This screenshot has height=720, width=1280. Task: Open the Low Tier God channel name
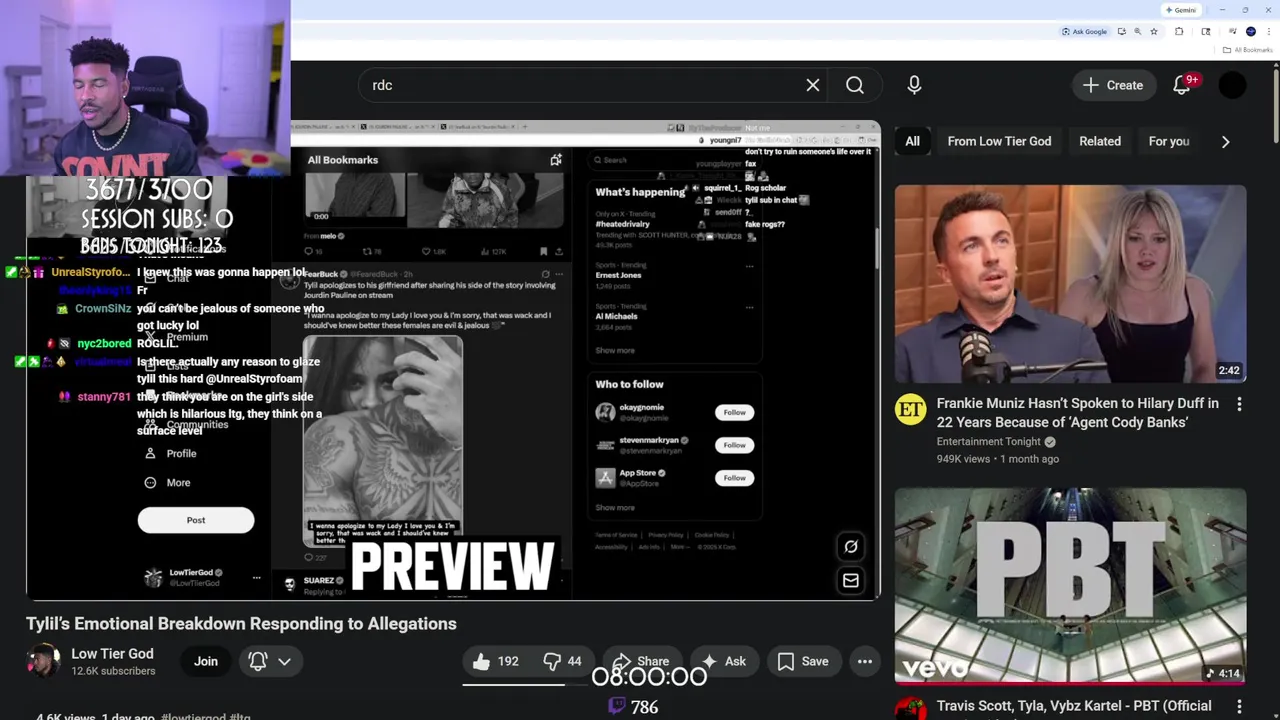tap(112, 653)
